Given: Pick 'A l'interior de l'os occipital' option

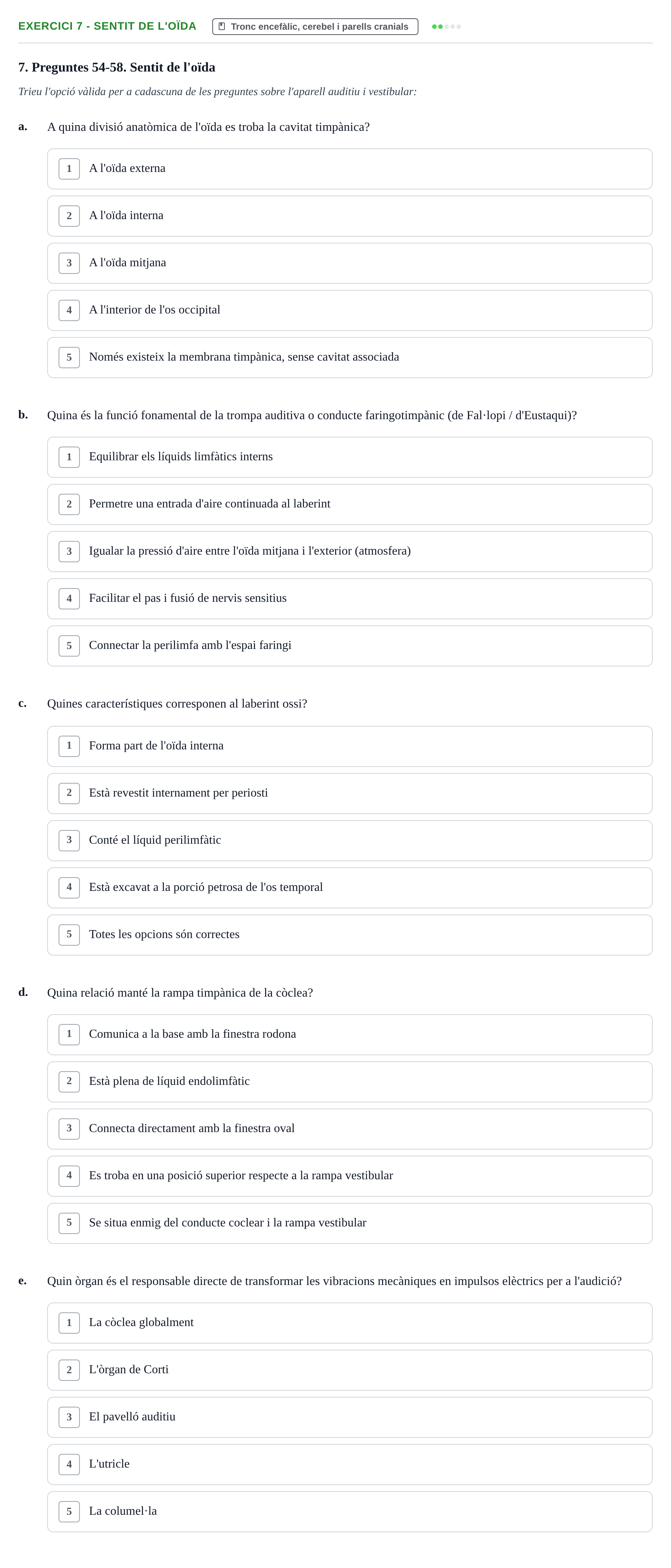Looking at the screenshot, I should pos(350,310).
